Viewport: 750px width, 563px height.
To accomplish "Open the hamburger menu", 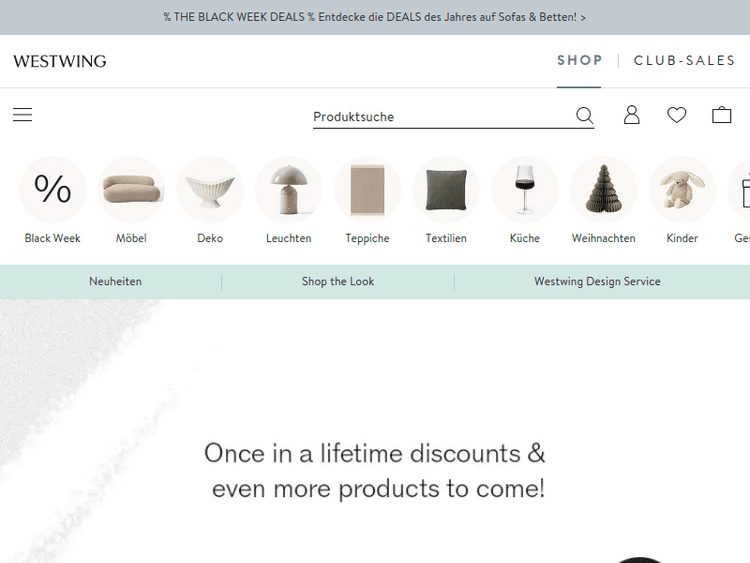I will point(22,115).
